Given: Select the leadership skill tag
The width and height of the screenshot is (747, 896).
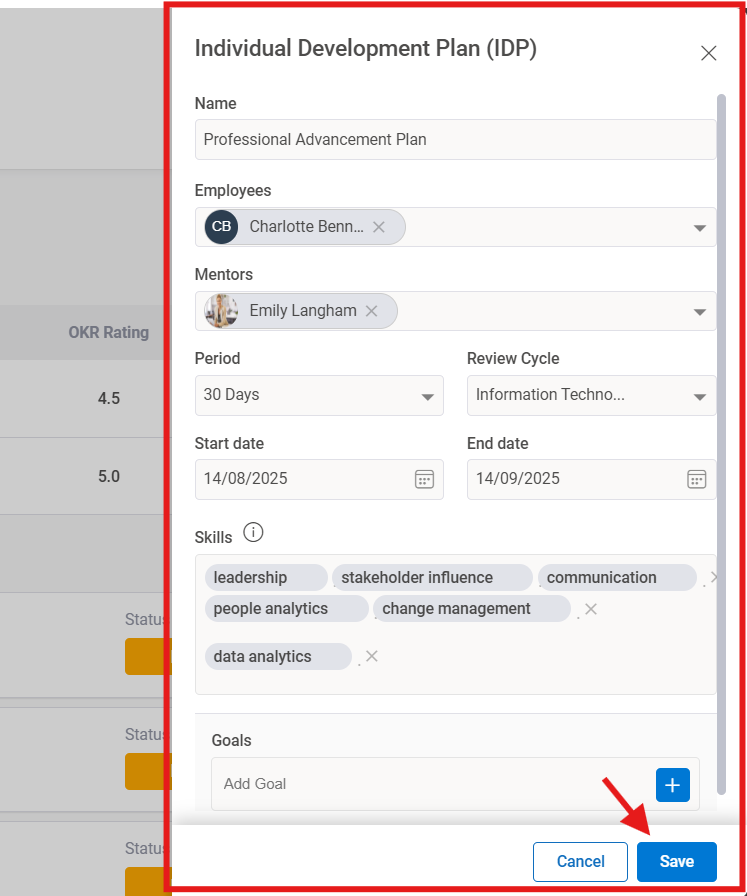Looking at the screenshot, I should coord(266,578).
